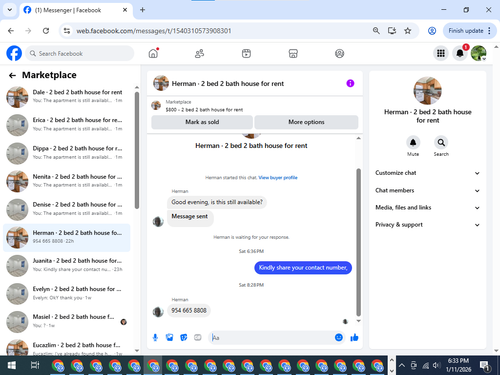Mute the Herman conversation via bell icon
The width and height of the screenshot is (500, 375).
pos(413,143)
